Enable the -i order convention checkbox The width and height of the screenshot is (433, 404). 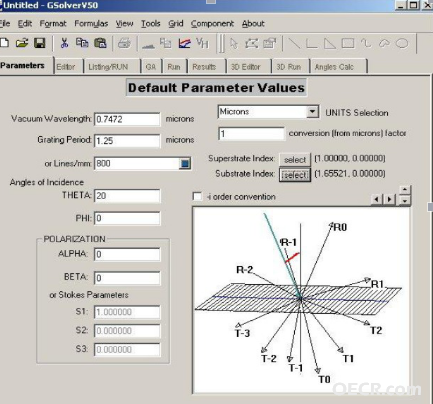(x=197, y=197)
